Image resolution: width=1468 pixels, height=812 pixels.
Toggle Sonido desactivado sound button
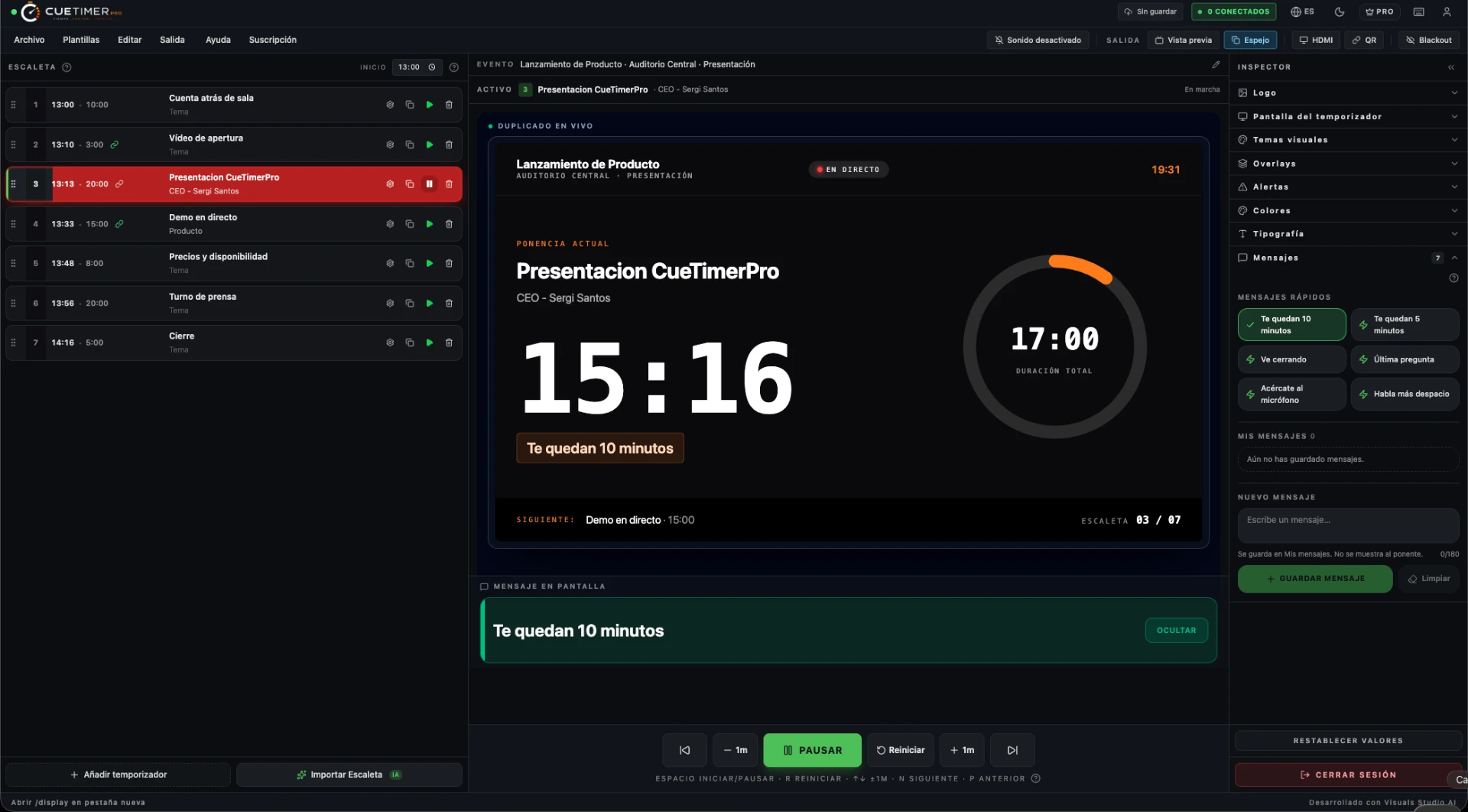pos(1038,40)
